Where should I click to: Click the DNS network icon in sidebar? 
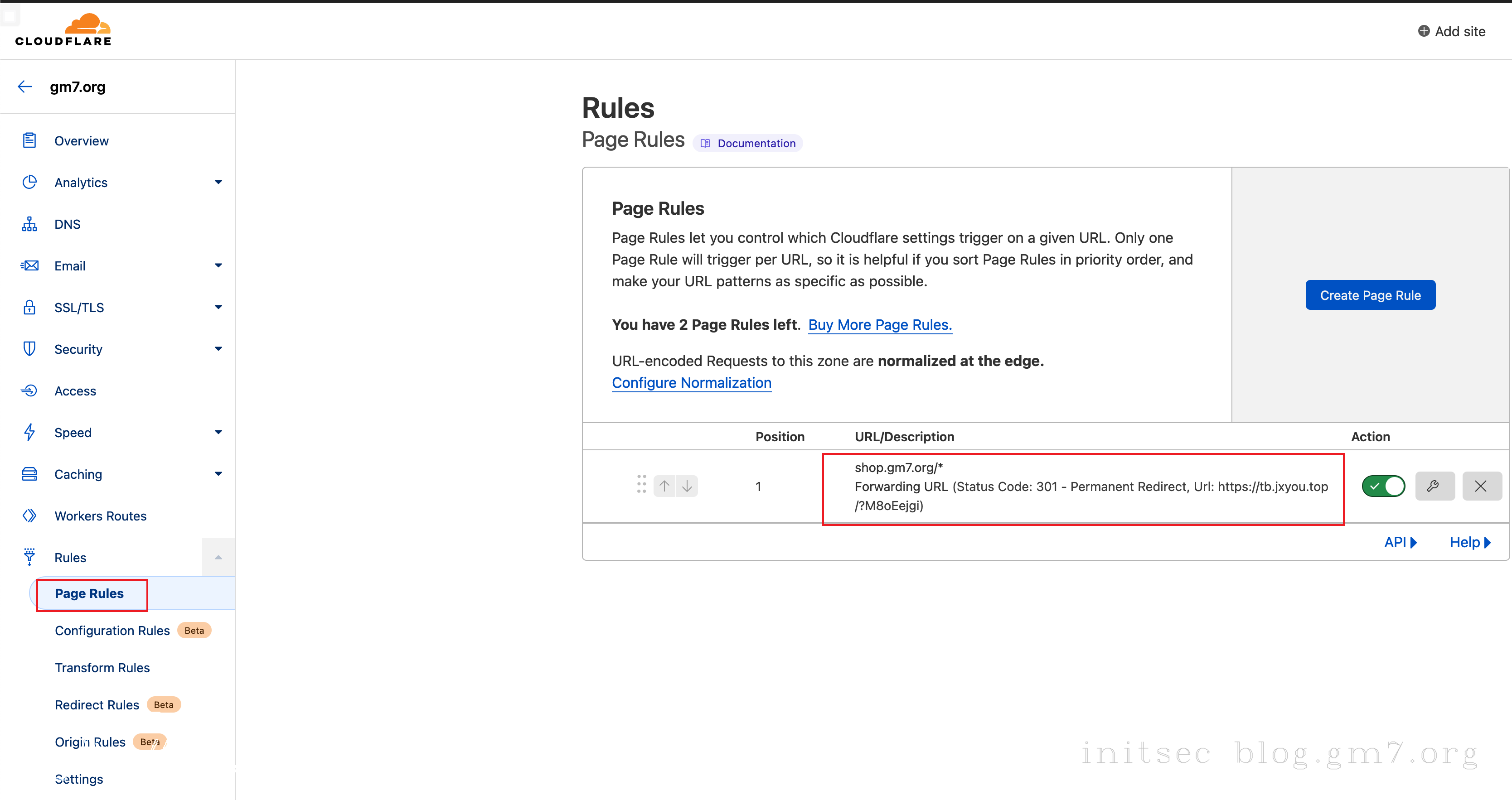tap(29, 224)
